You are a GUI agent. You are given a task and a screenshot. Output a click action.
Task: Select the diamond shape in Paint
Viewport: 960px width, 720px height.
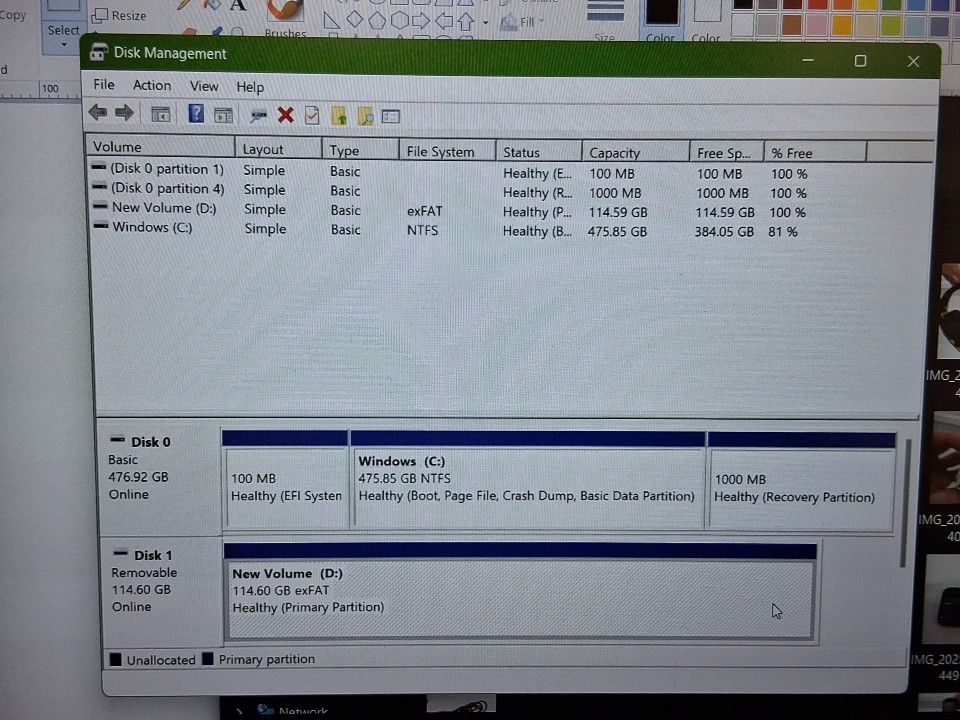(x=354, y=20)
